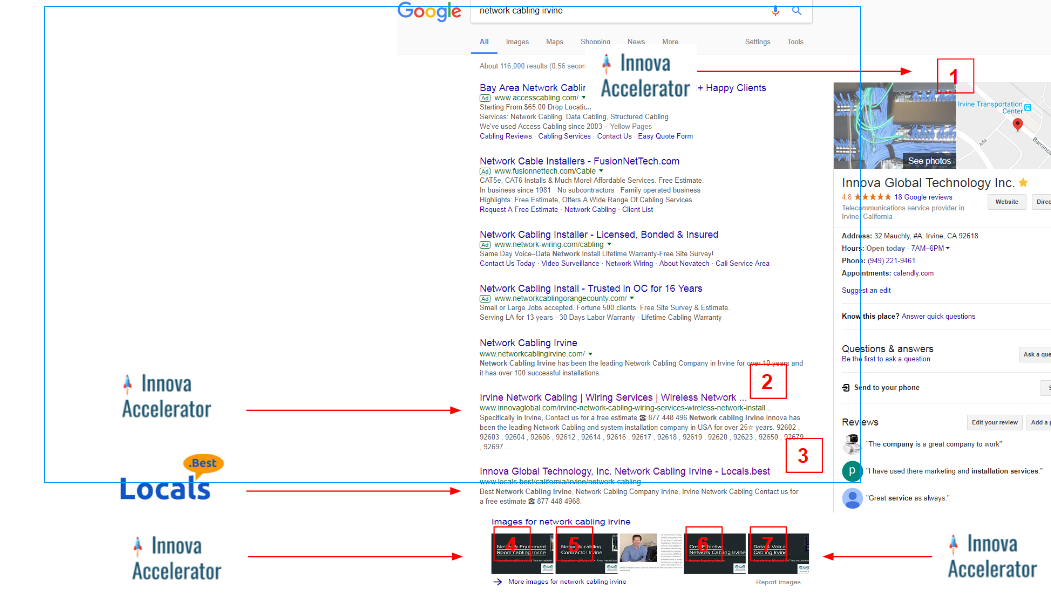This screenshot has height=594, width=1051.
Task: Click the Website button in the knowledge panel
Action: [1006, 202]
